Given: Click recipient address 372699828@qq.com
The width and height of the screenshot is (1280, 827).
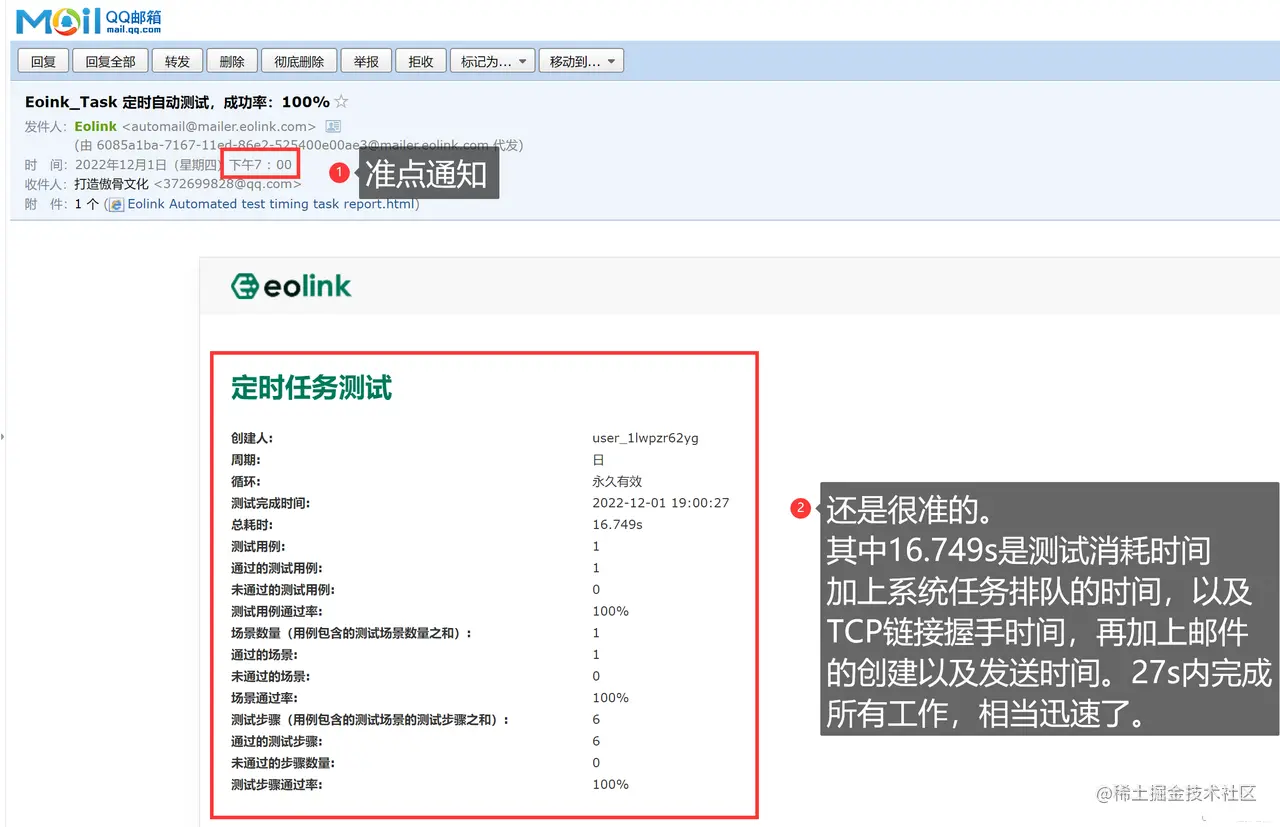Looking at the screenshot, I should (x=227, y=184).
